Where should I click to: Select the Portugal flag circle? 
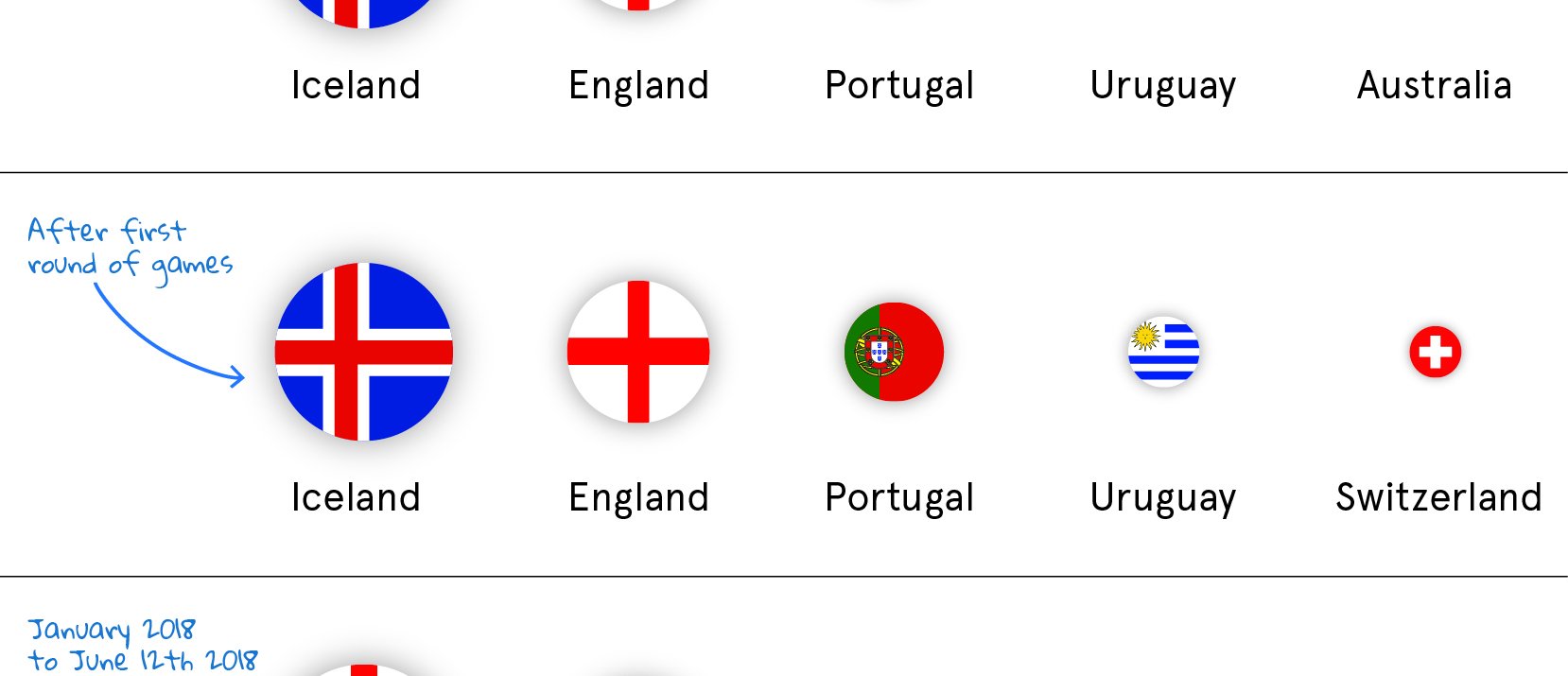[x=894, y=352]
